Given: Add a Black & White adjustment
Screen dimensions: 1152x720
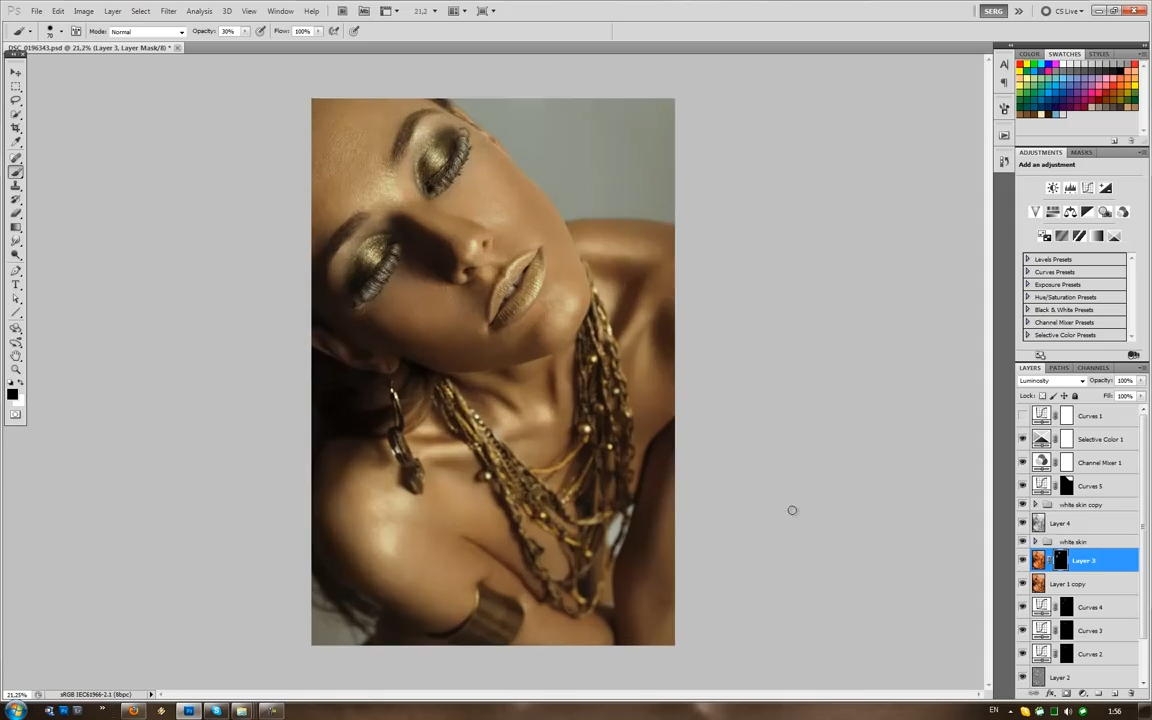Looking at the screenshot, I should [x=1088, y=212].
